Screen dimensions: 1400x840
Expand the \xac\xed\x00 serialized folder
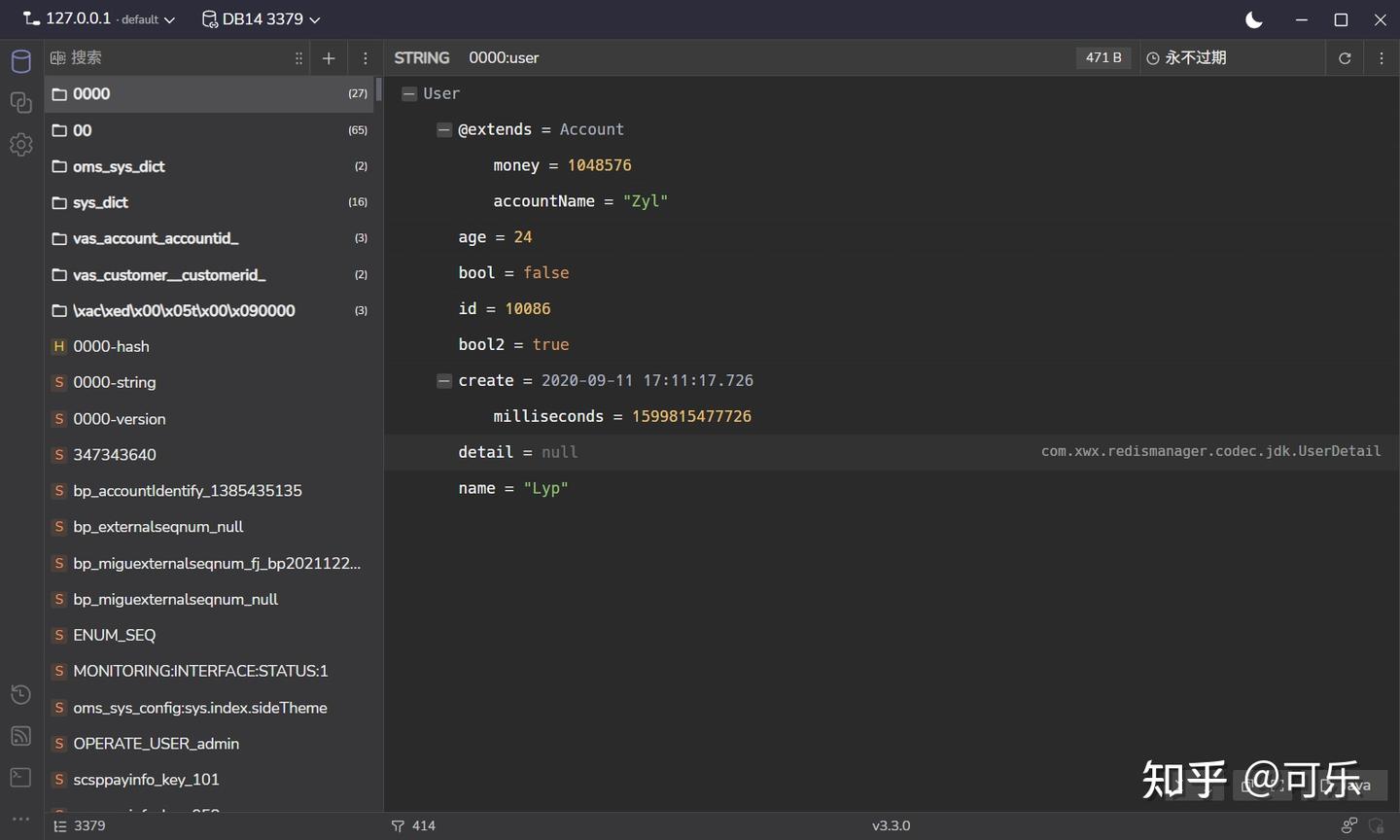(210, 311)
